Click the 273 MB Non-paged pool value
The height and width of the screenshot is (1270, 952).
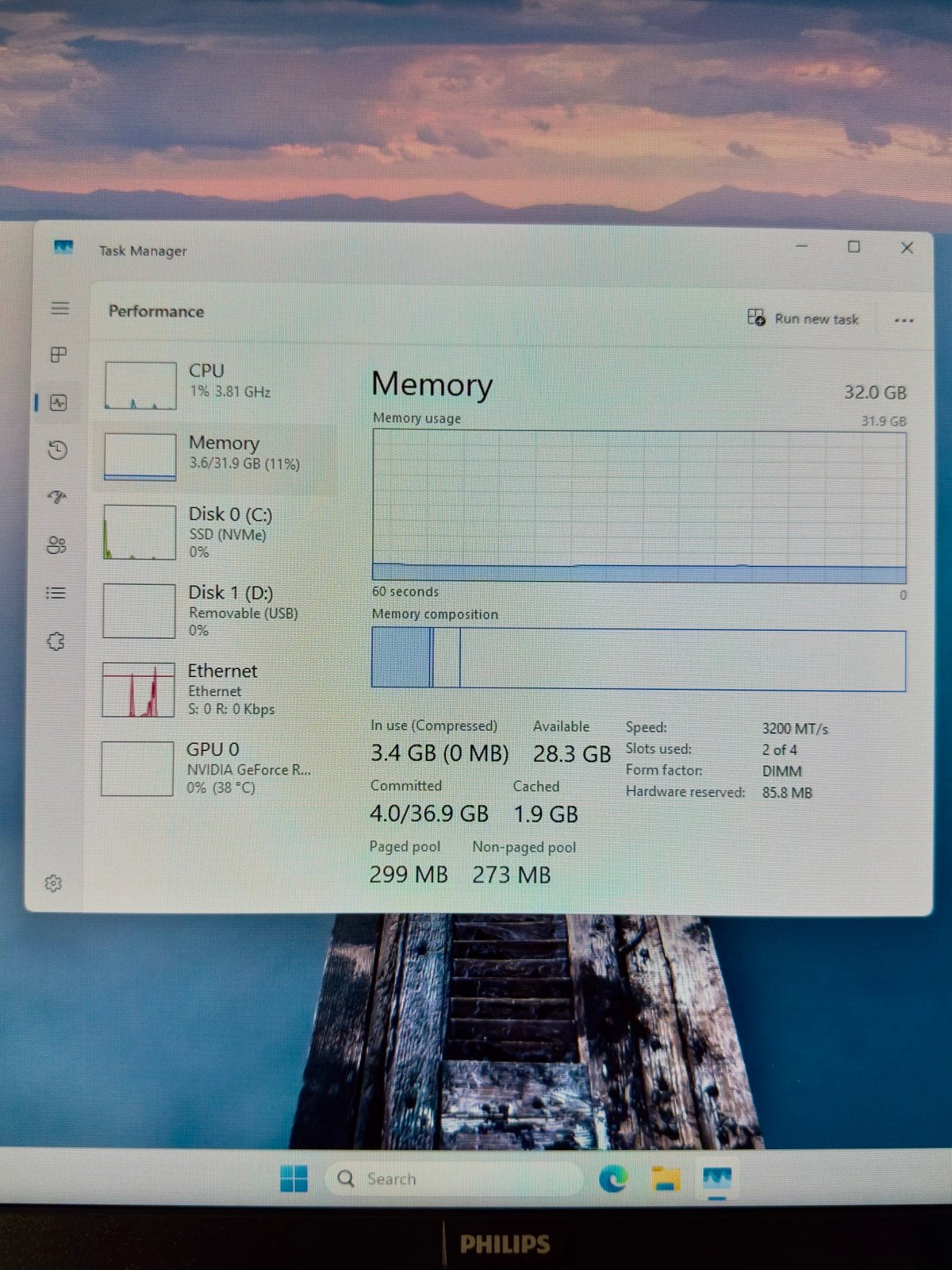(x=512, y=875)
